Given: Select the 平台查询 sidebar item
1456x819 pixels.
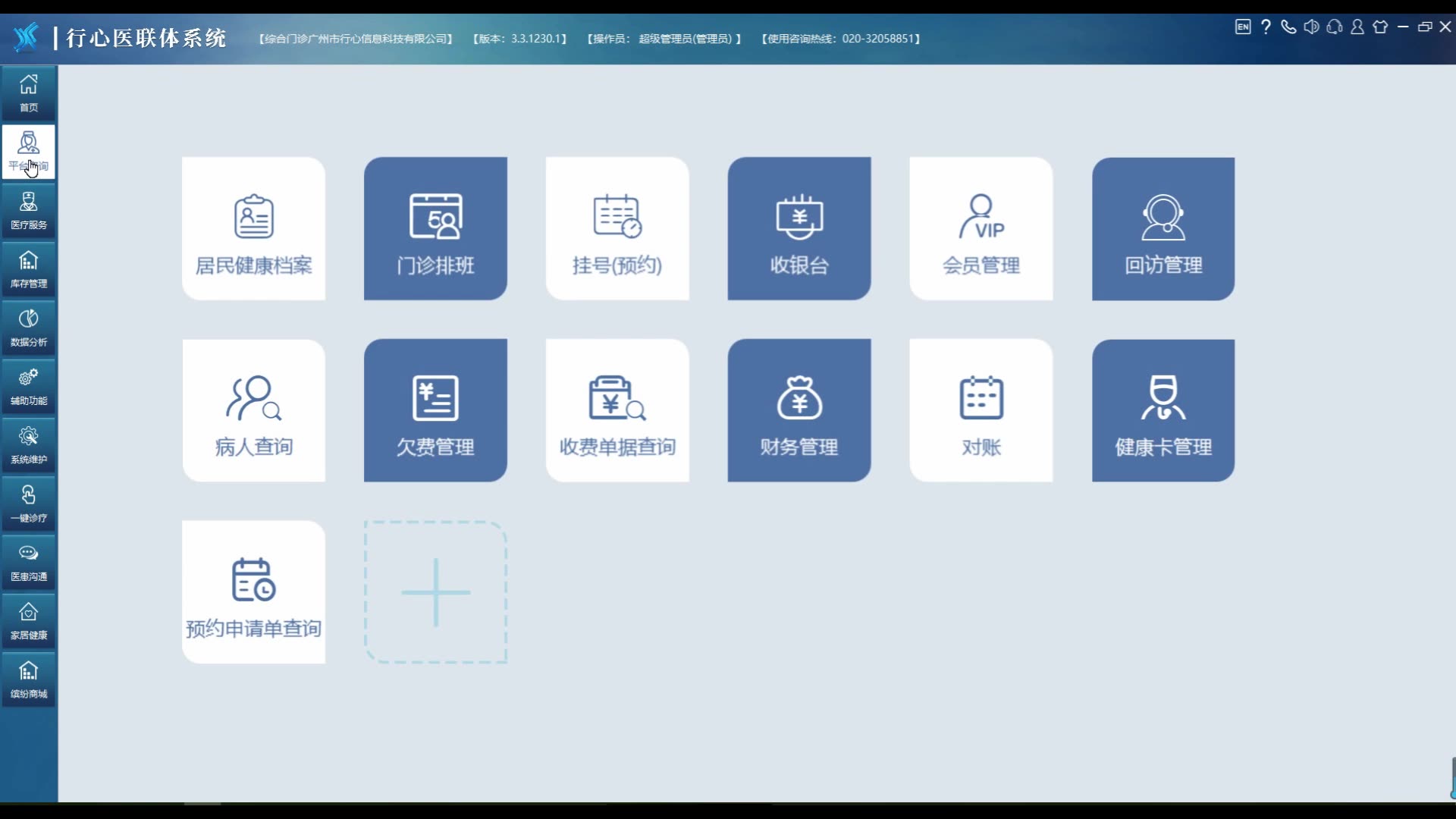Looking at the screenshot, I should (x=29, y=152).
